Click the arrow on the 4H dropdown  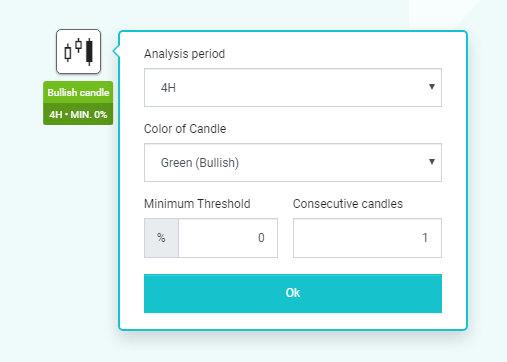pos(432,87)
